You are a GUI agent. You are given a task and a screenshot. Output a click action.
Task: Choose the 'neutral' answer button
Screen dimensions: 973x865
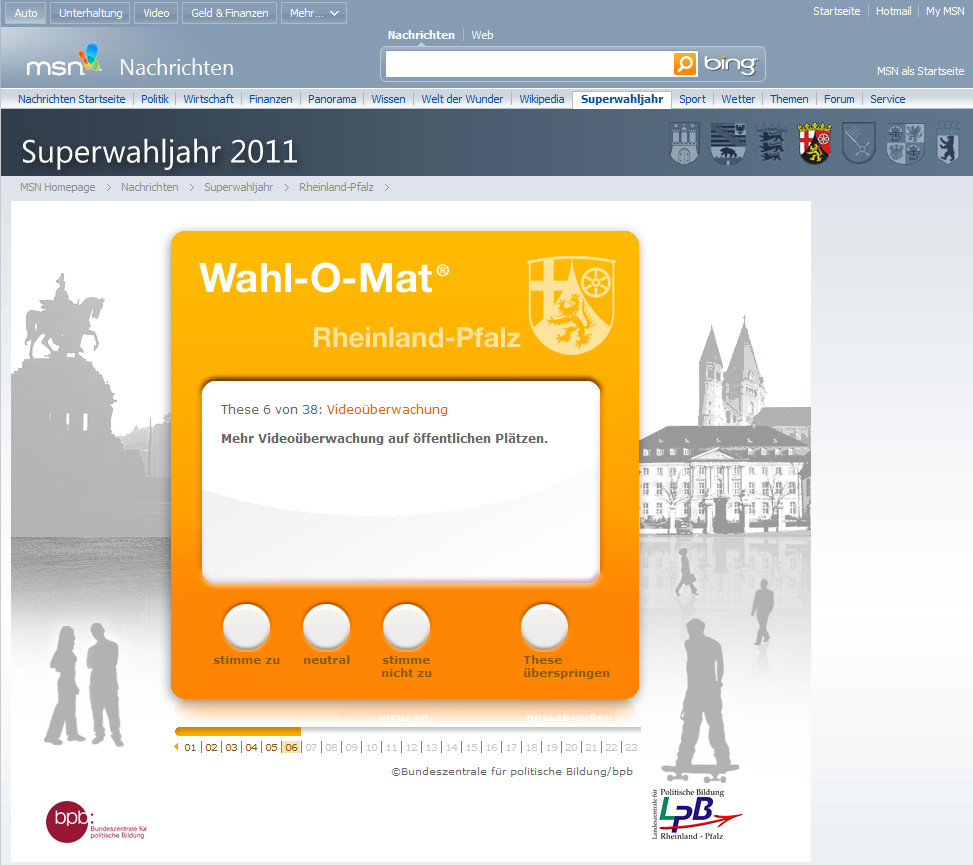[326, 627]
